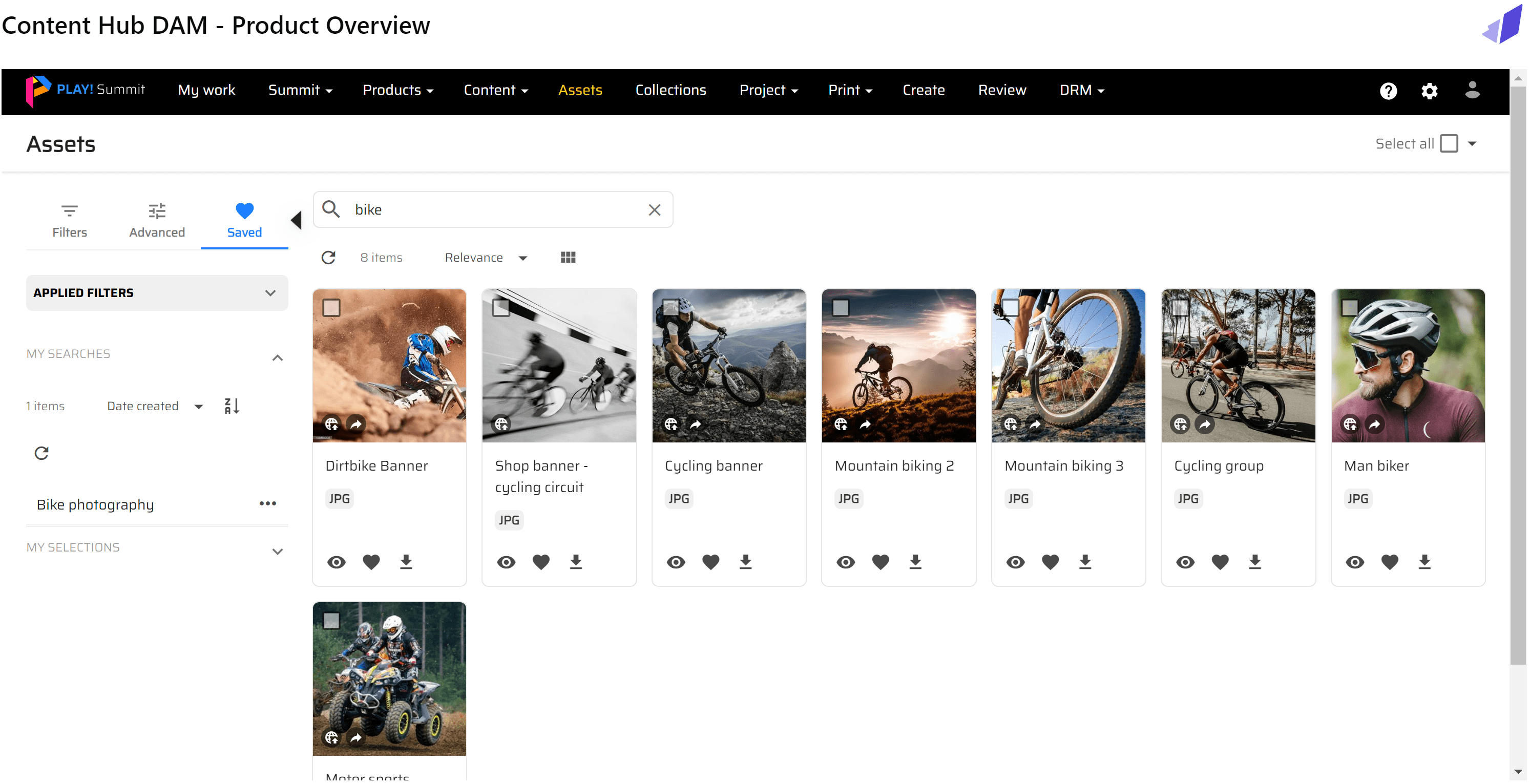Select the Dirtbike Banner checkbox
Image resolution: width=1529 pixels, height=784 pixels.
(331, 307)
